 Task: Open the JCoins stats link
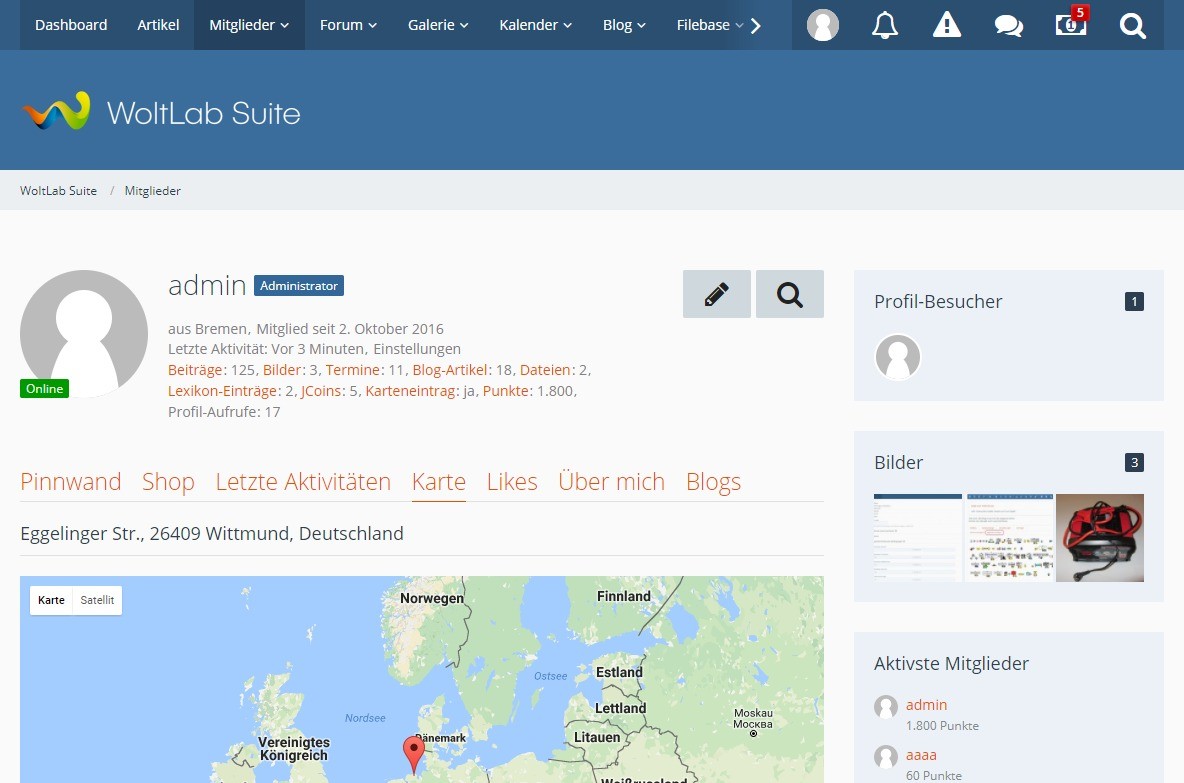(322, 391)
